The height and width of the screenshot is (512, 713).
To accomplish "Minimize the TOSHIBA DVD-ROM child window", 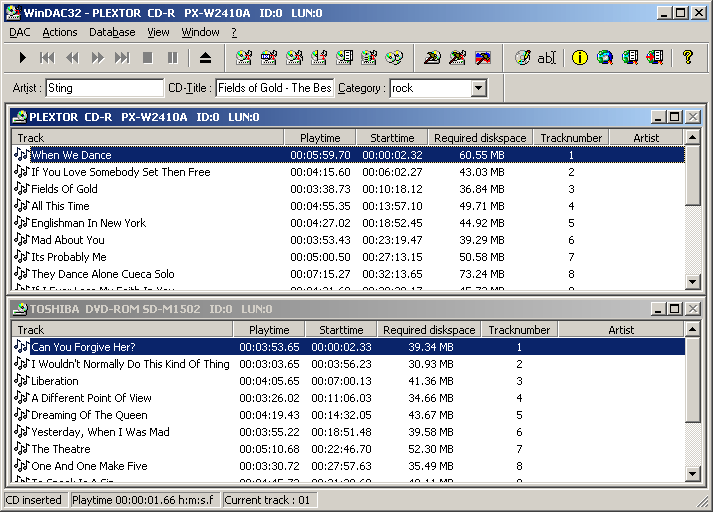I will pos(658,309).
